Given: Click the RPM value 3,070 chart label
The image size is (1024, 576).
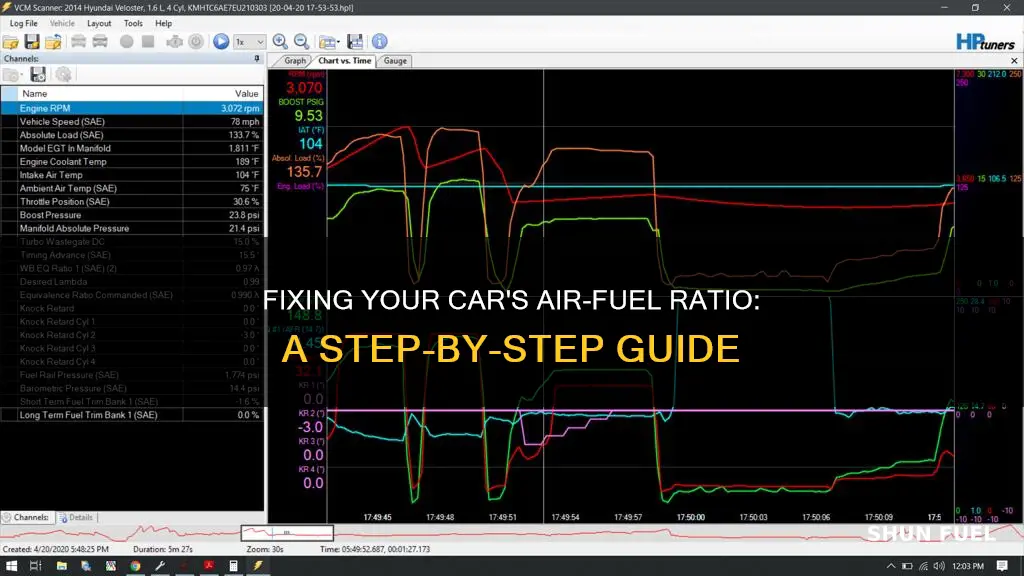Looking at the screenshot, I should 304,88.
